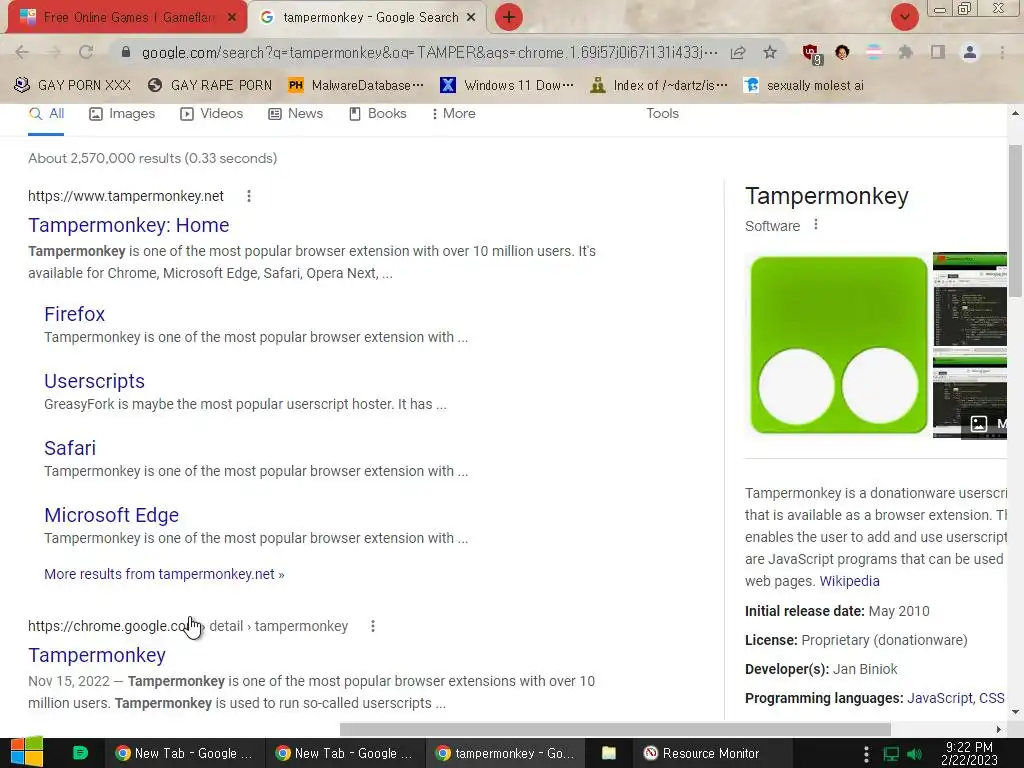The image size is (1024, 768).
Task: Click the more images icon on thumbnail
Action: click(978, 424)
